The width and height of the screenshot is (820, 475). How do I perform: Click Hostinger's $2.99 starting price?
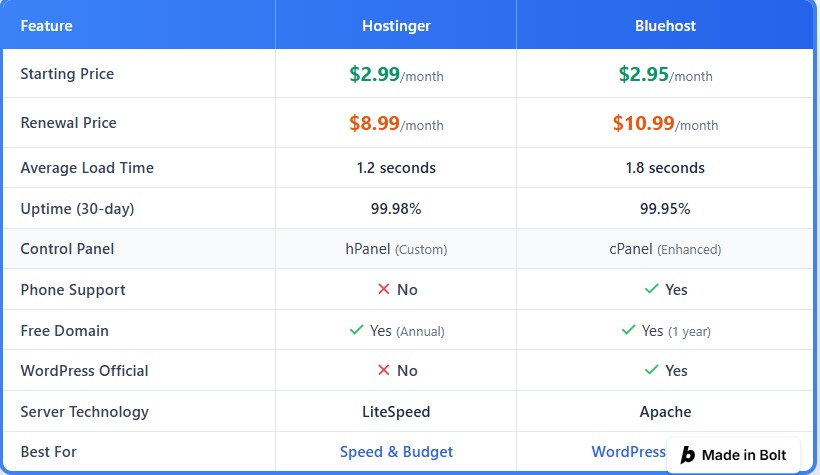(x=375, y=74)
